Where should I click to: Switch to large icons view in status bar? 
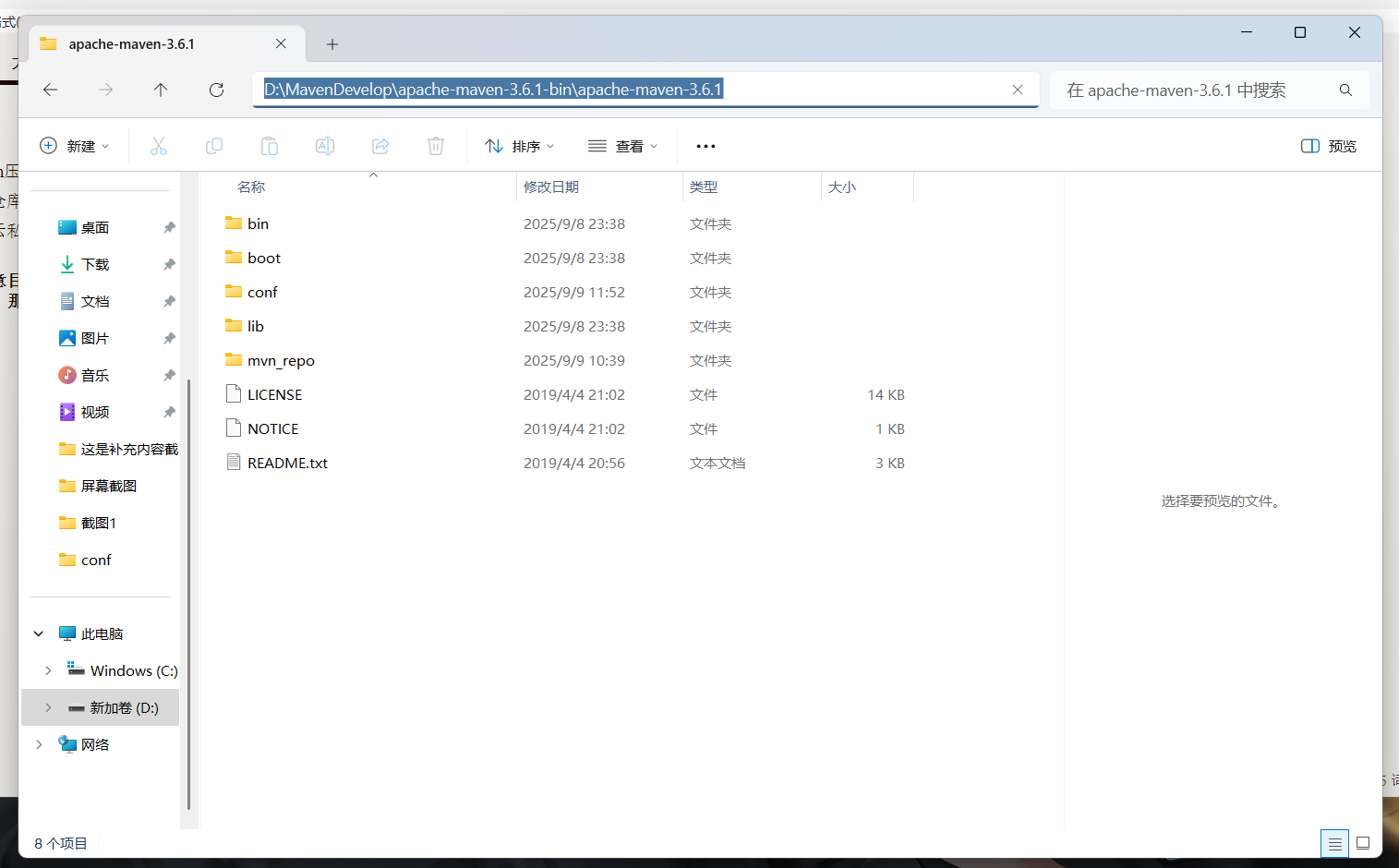pyautogui.click(x=1363, y=843)
